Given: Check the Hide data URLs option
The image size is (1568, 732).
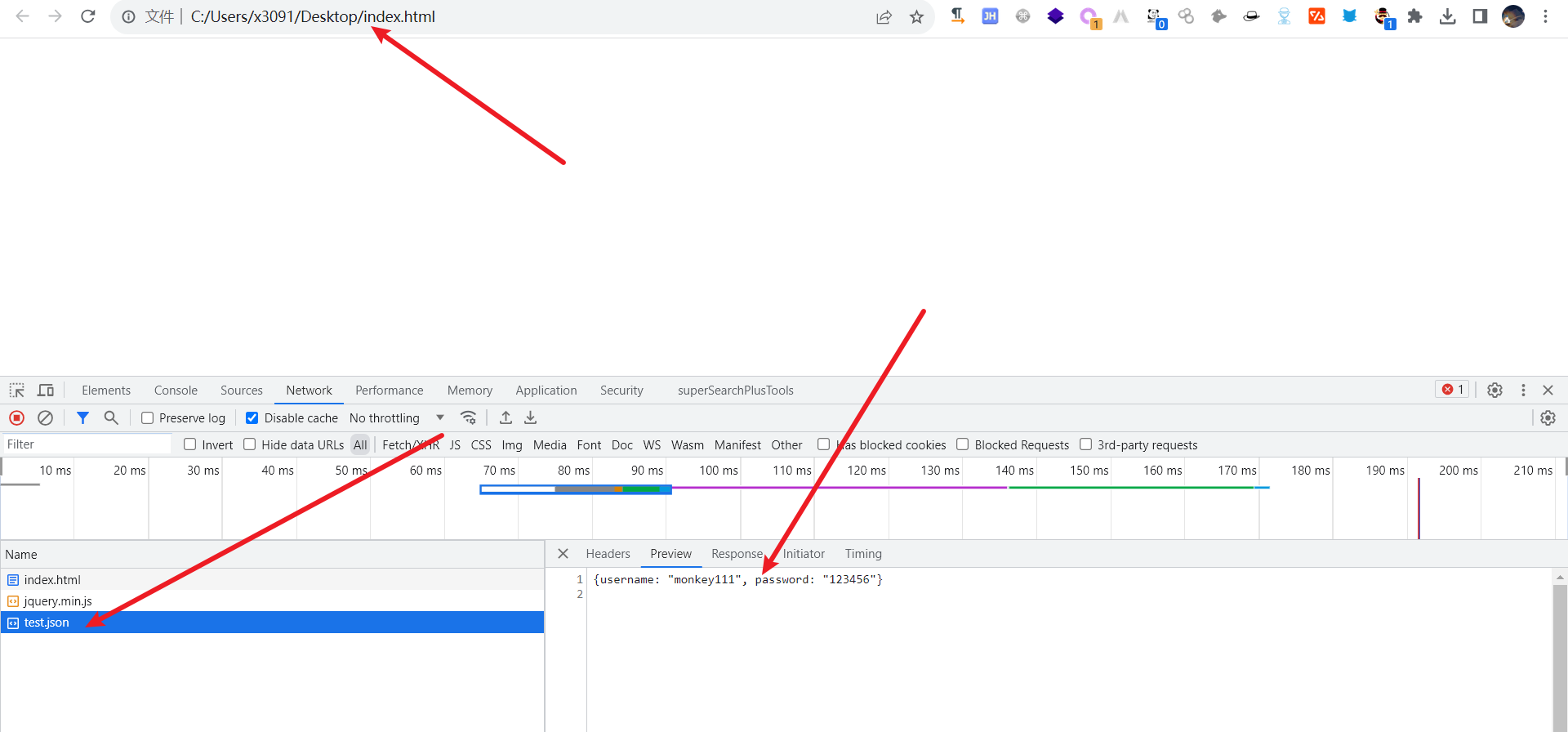Looking at the screenshot, I should point(250,444).
